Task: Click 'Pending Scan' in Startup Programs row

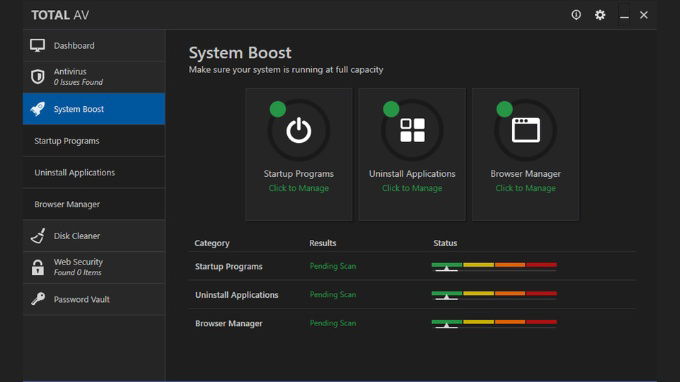Action: (333, 266)
